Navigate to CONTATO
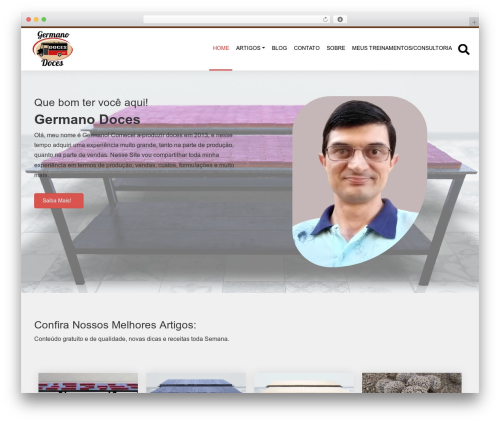Viewport: 500px width, 423px height. (x=307, y=48)
